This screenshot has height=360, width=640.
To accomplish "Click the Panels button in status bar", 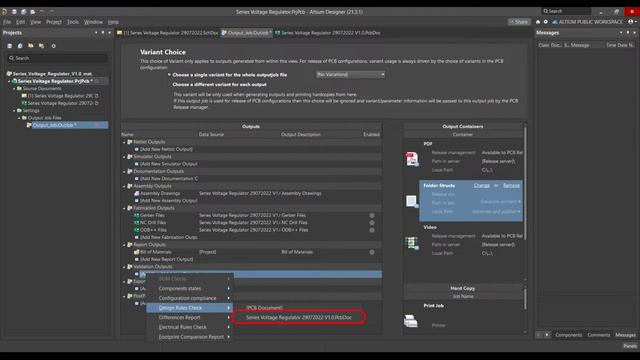I will [x=630, y=346].
